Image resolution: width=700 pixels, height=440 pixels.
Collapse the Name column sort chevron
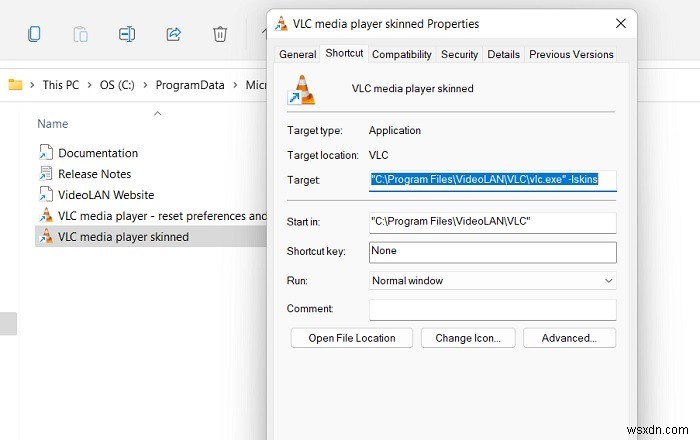157,113
